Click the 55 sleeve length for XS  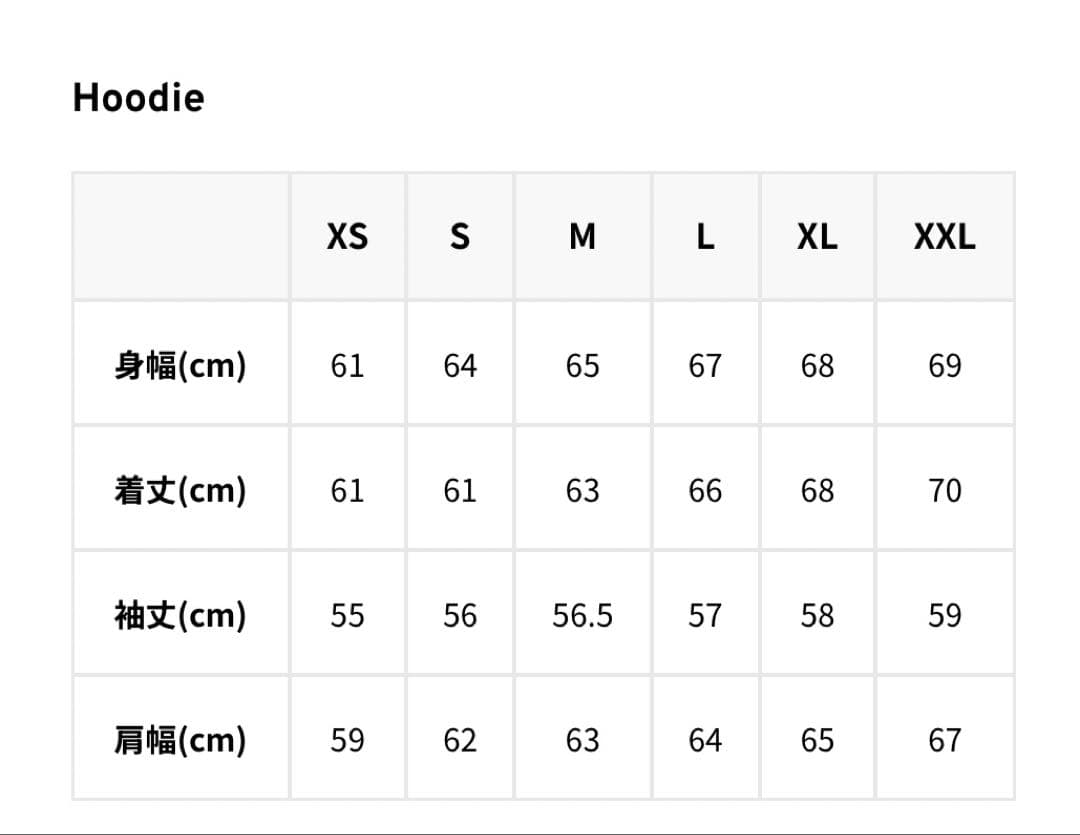pyautogui.click(x=347, y=615)
